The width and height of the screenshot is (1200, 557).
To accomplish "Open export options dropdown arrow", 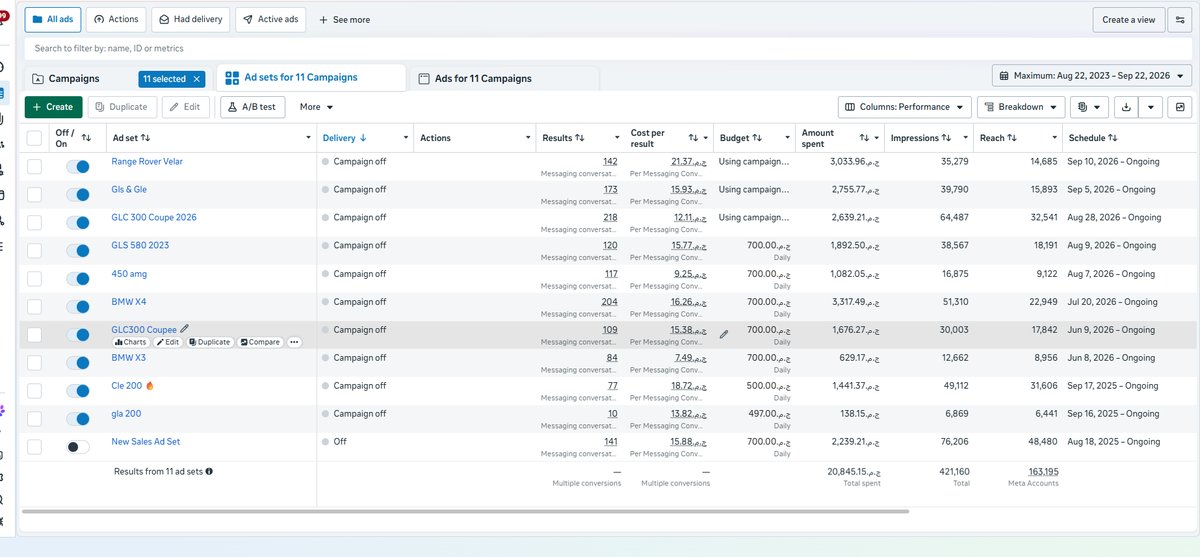I will pos(1152,107).
